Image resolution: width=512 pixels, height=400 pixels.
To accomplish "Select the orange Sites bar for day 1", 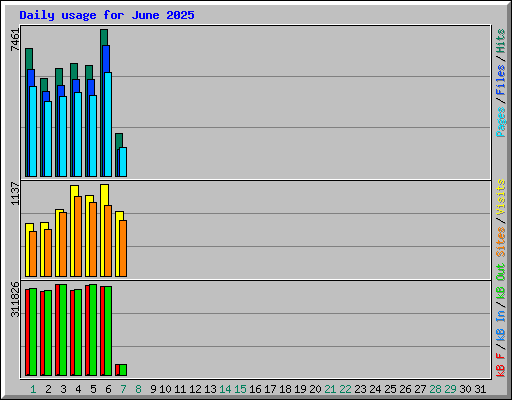I will (33, 254).
